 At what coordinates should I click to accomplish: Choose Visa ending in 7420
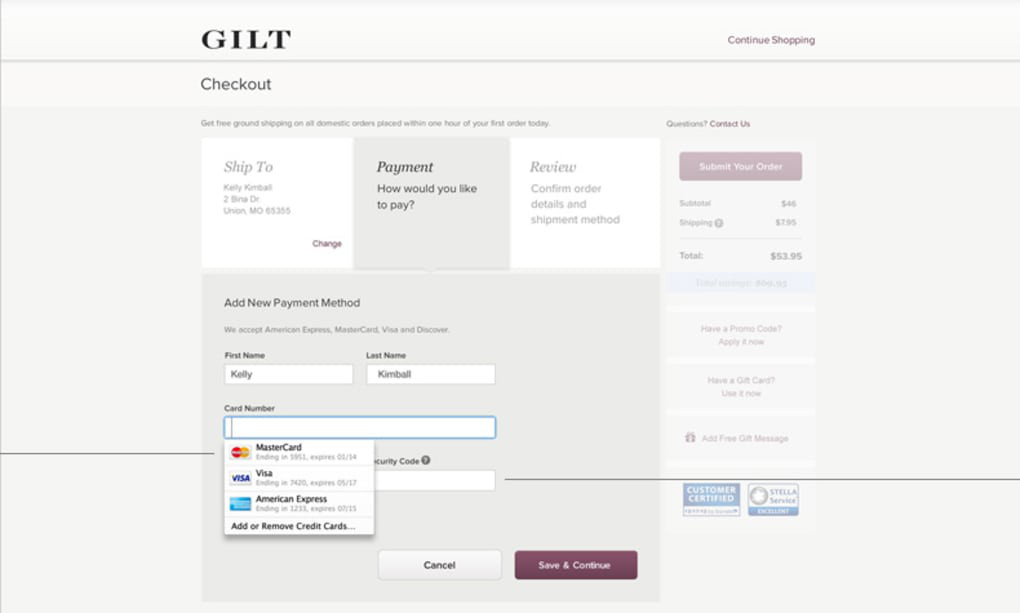299,478
